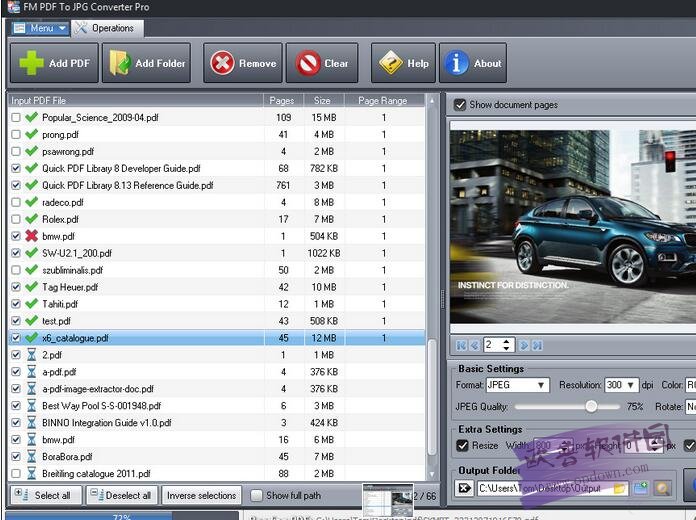The height and width of the screenshot is (520, 696).
Task: Check Breitling catalogue 2011.pdf checkbox
Action: coord(16,473)
